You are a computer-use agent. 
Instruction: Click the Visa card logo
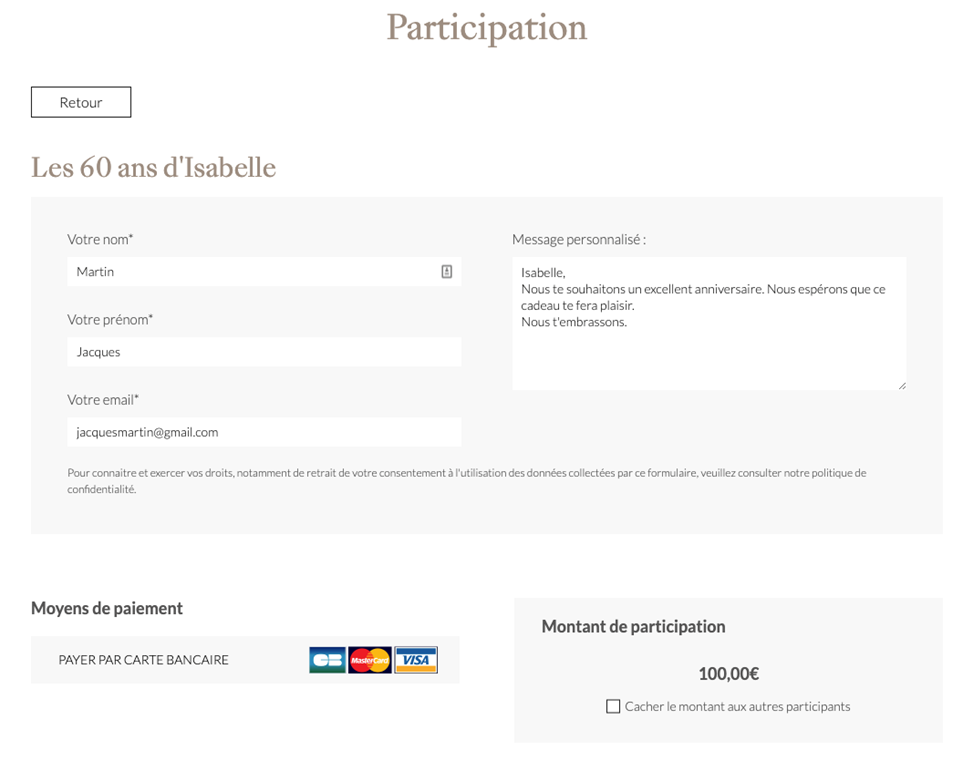[416, 660]
